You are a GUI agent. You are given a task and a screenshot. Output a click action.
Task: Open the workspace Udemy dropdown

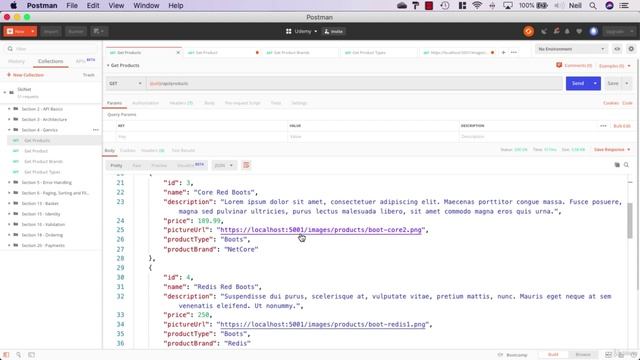click(x=302, y=31)
